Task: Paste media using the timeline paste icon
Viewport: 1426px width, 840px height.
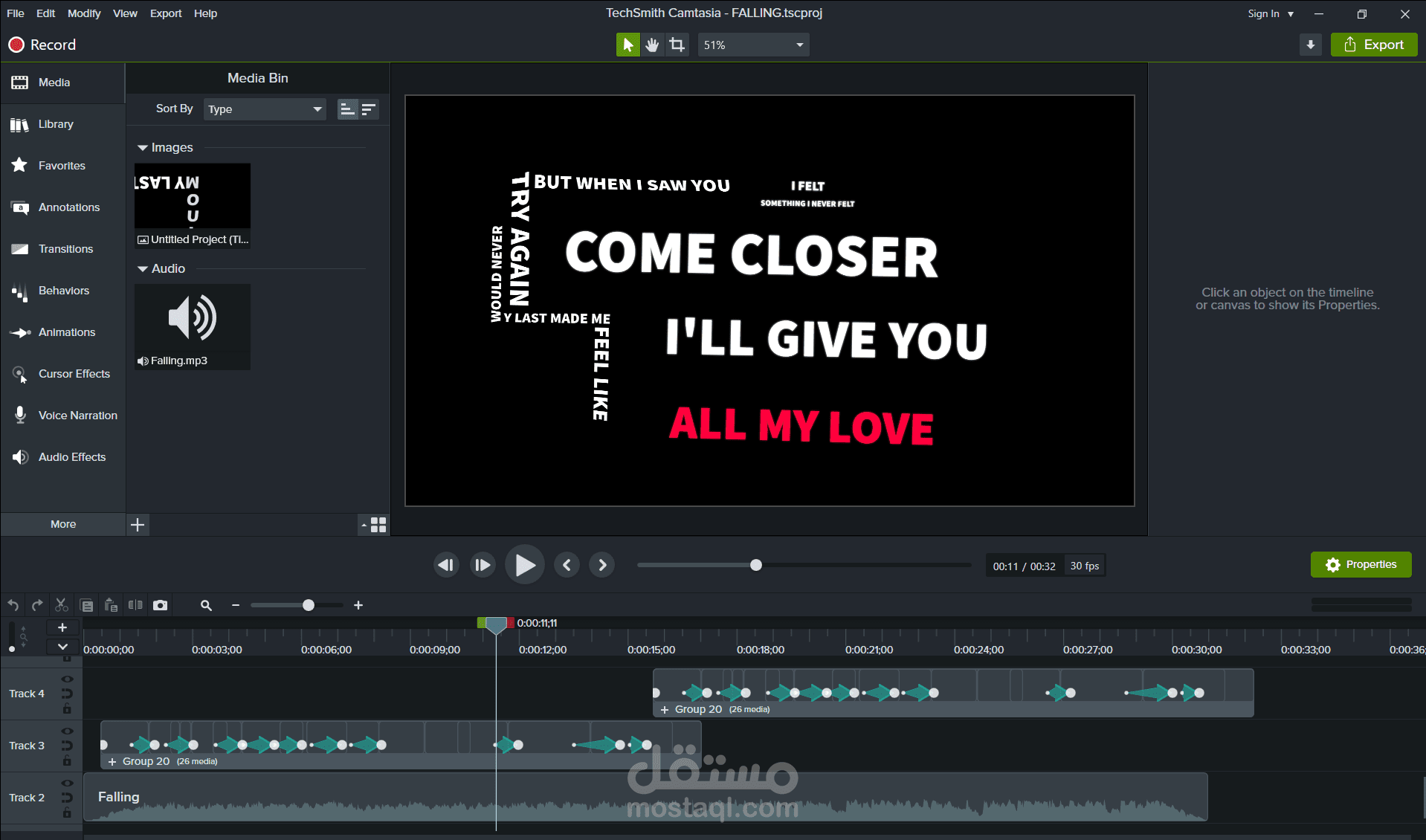Action: [x=111, y=605]
